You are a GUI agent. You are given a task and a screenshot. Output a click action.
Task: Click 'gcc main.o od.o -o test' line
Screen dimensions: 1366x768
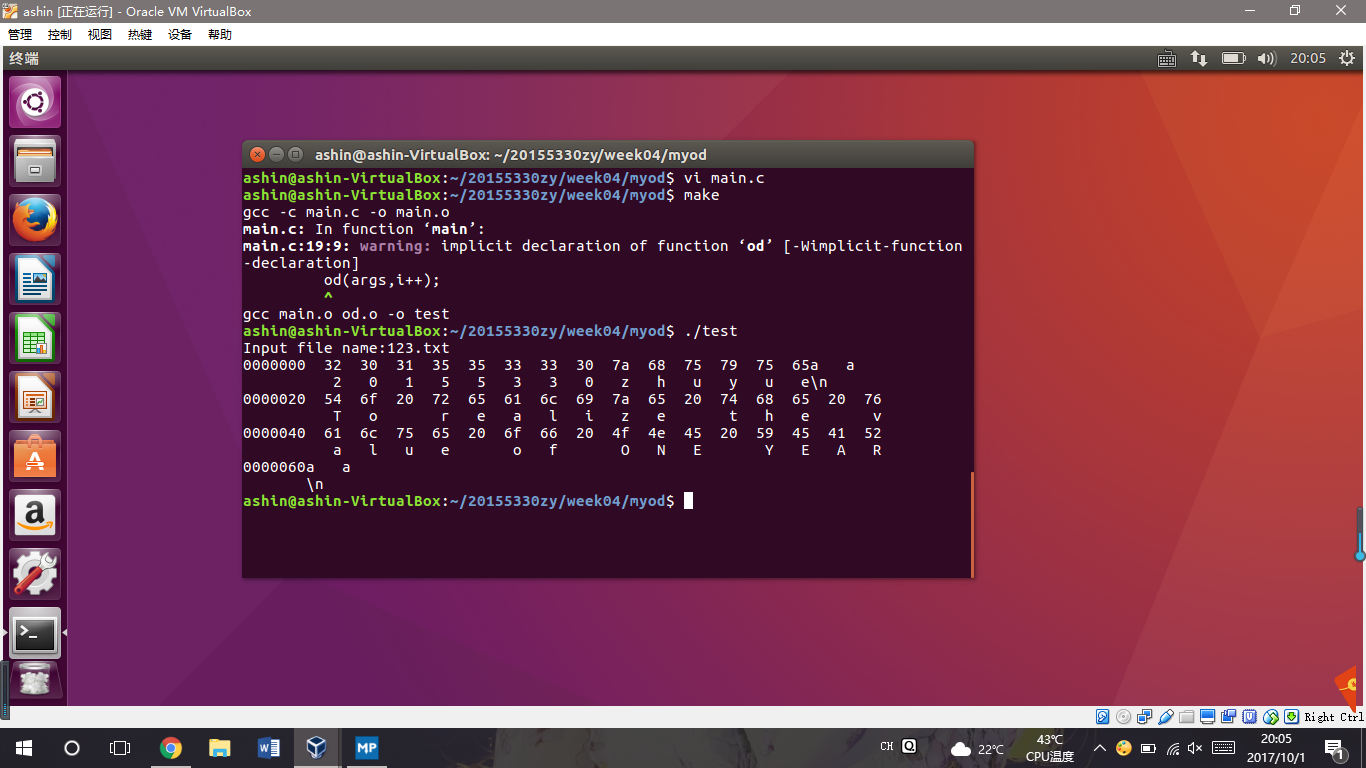point(346,314)
